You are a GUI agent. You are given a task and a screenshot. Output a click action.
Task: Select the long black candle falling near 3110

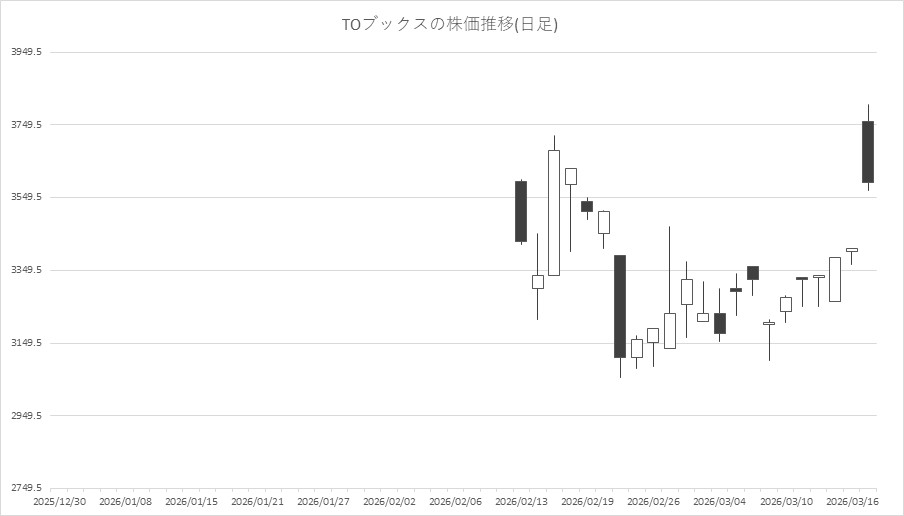click(620, 306)
